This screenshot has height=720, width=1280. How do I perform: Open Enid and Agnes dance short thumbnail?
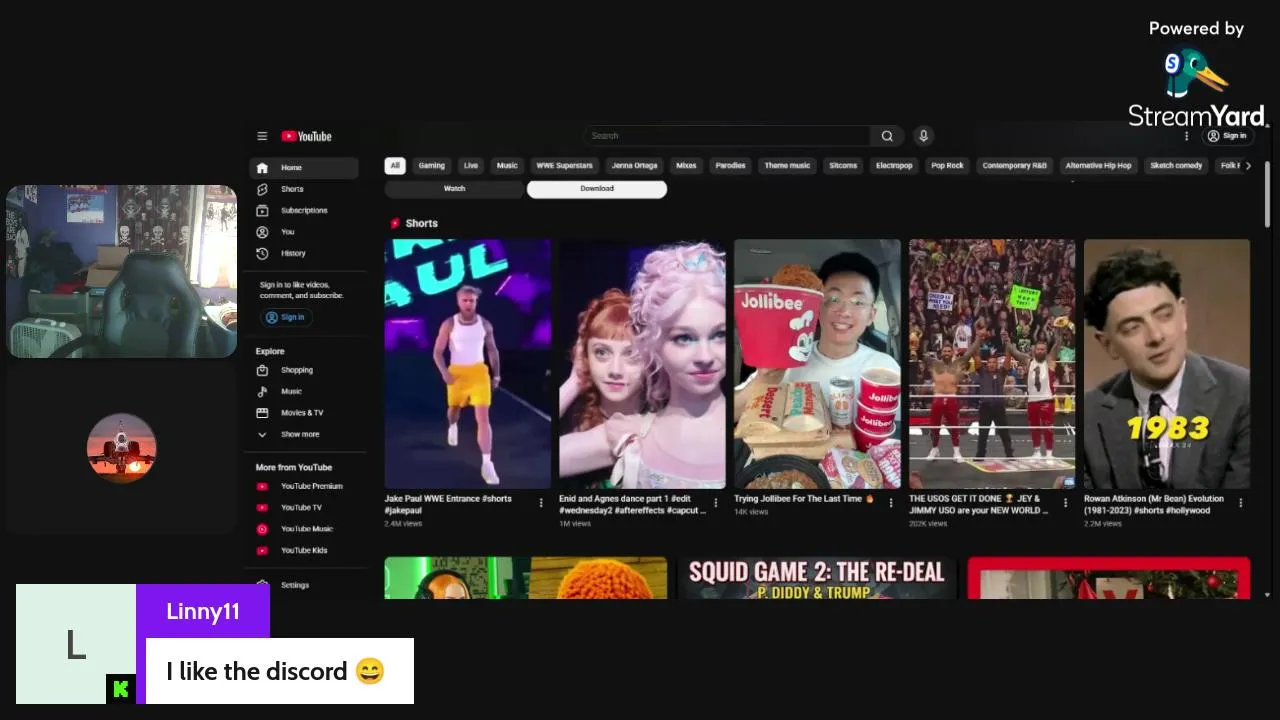[642, 363]
